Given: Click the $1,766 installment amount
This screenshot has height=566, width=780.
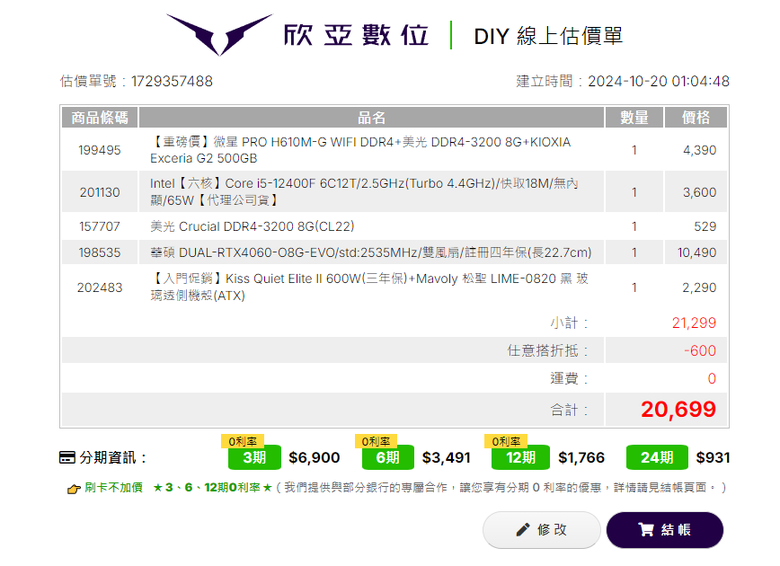Looking at the screenshot, I should point(582,458).
